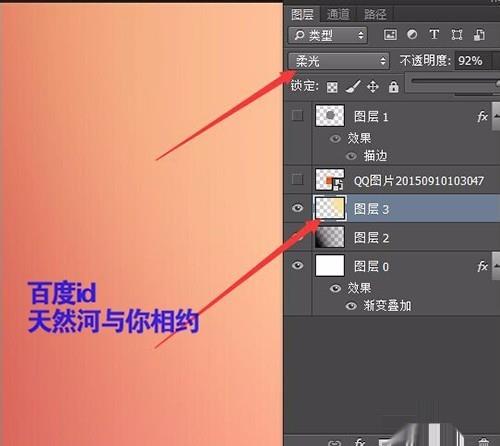Adjust the opacity popup slider track

tap(455, 81)
